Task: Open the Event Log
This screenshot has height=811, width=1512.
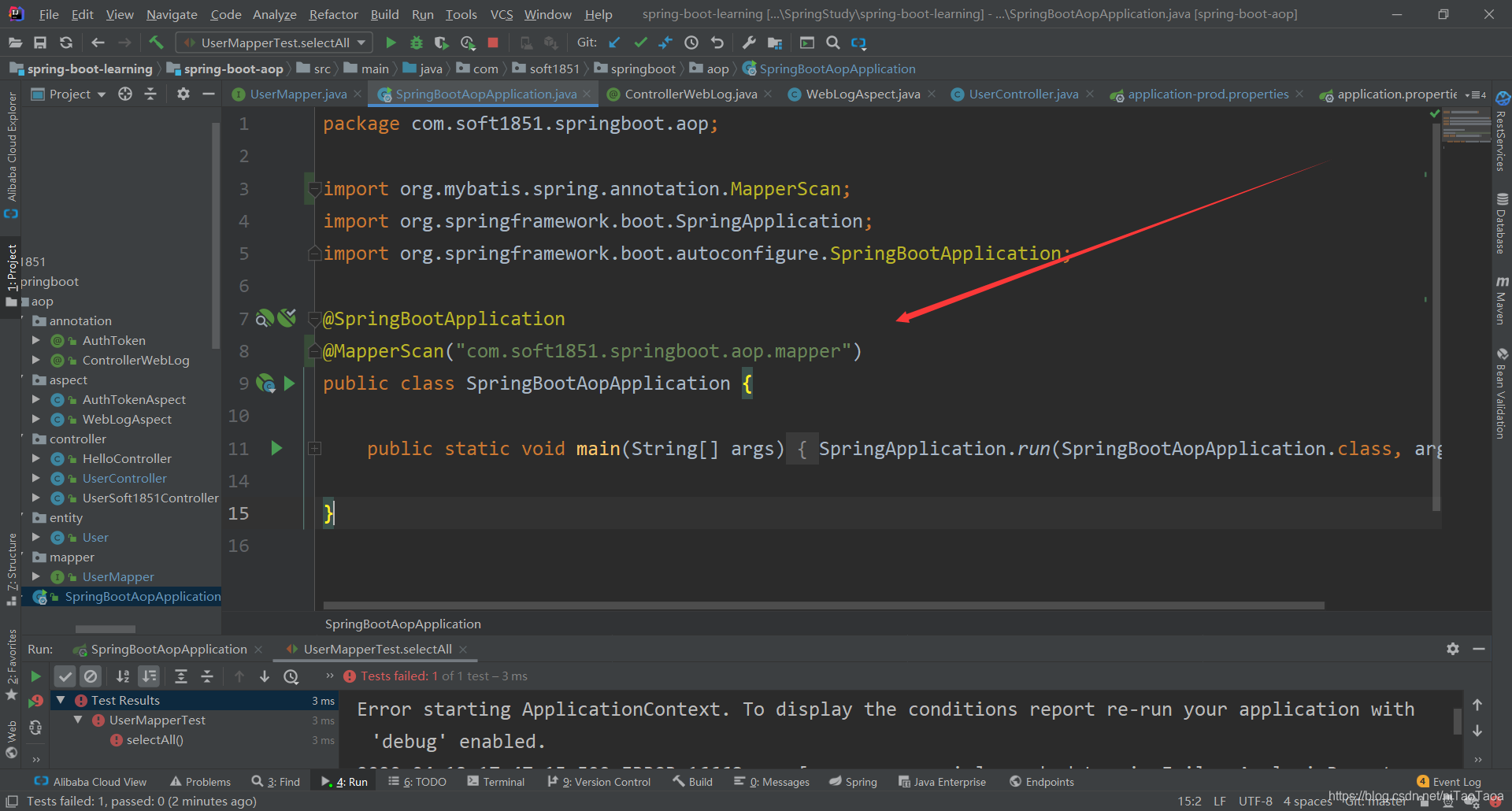Action: click(x=1449, y=782)
